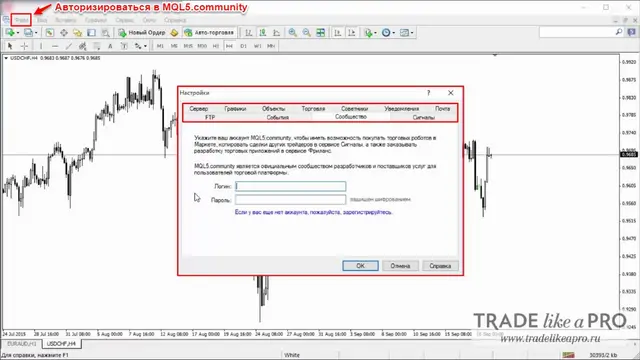640x360 pixels.
Task: Switch to the Сигналы settings tab
Action: 423,117
